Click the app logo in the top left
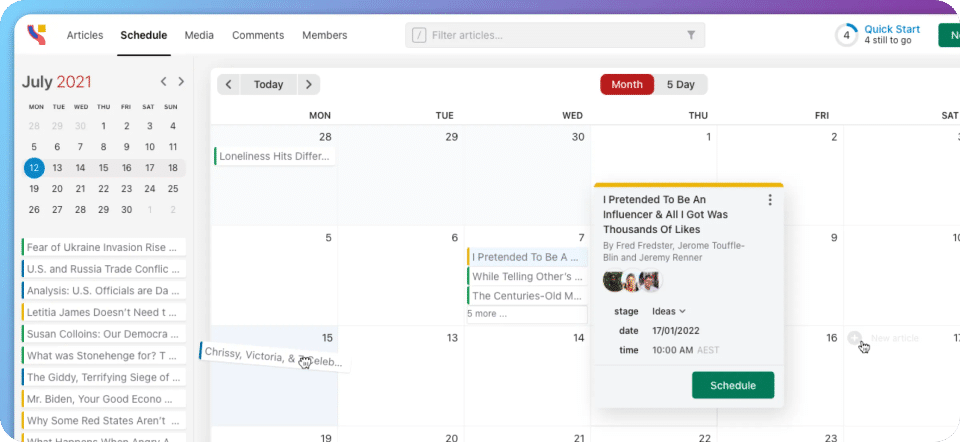 click(37, 34)
